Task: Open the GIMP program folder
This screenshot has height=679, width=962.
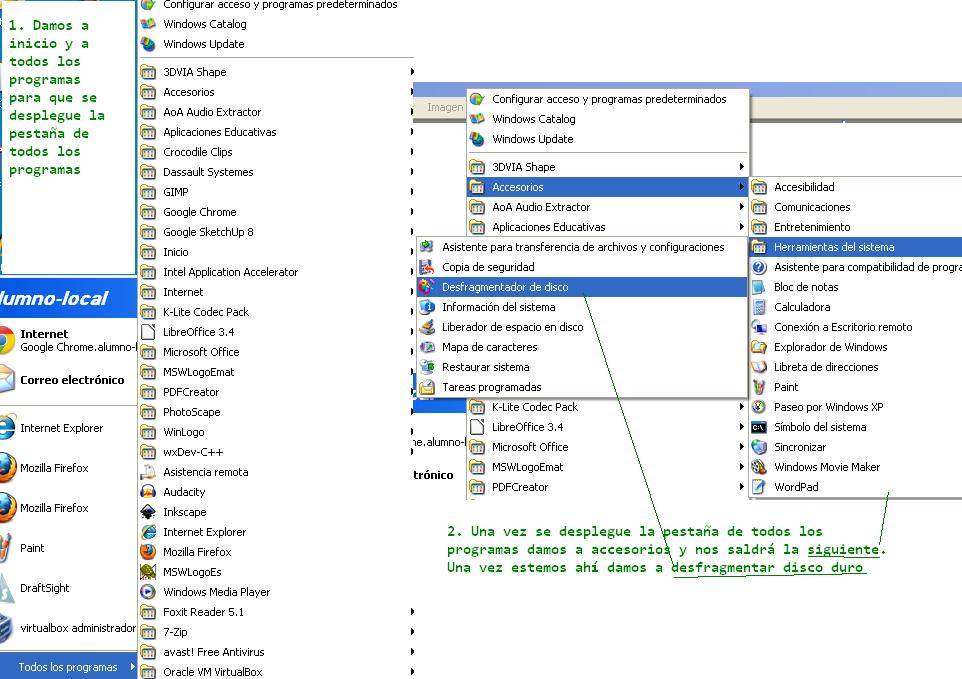Action: 276,192
